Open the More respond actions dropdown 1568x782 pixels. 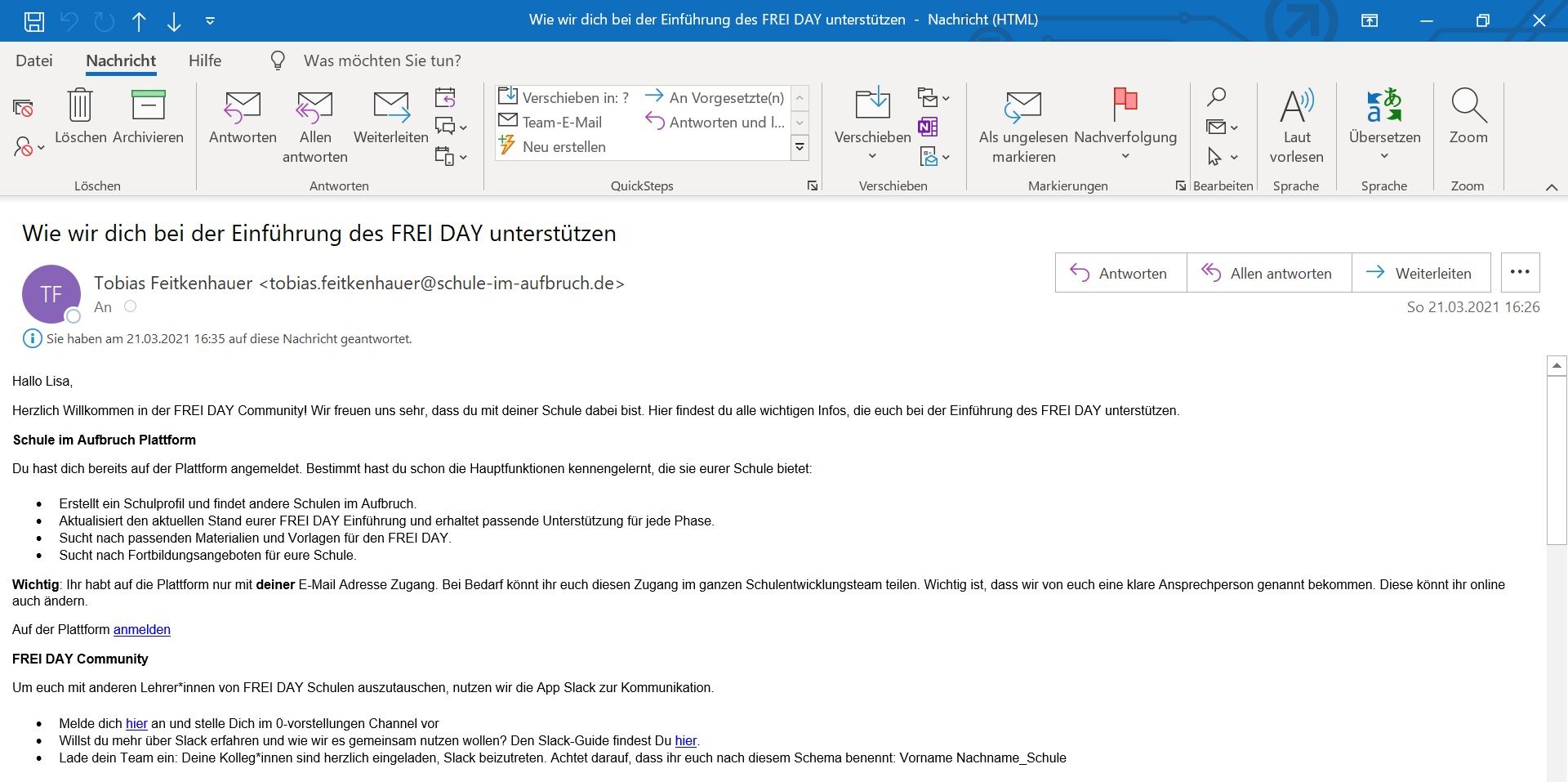tap(451, 156)
